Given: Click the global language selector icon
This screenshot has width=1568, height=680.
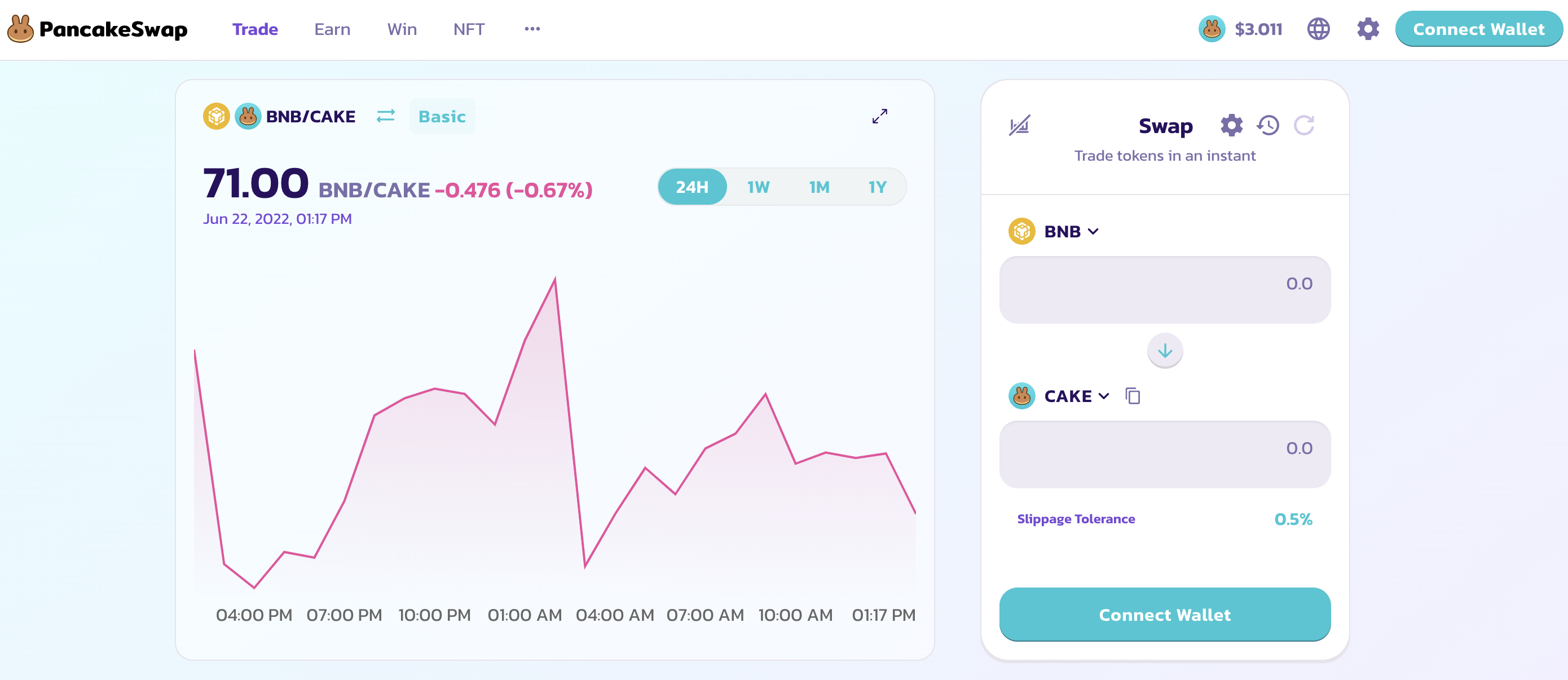Looking at the screenshot, I should point(1319,29).
